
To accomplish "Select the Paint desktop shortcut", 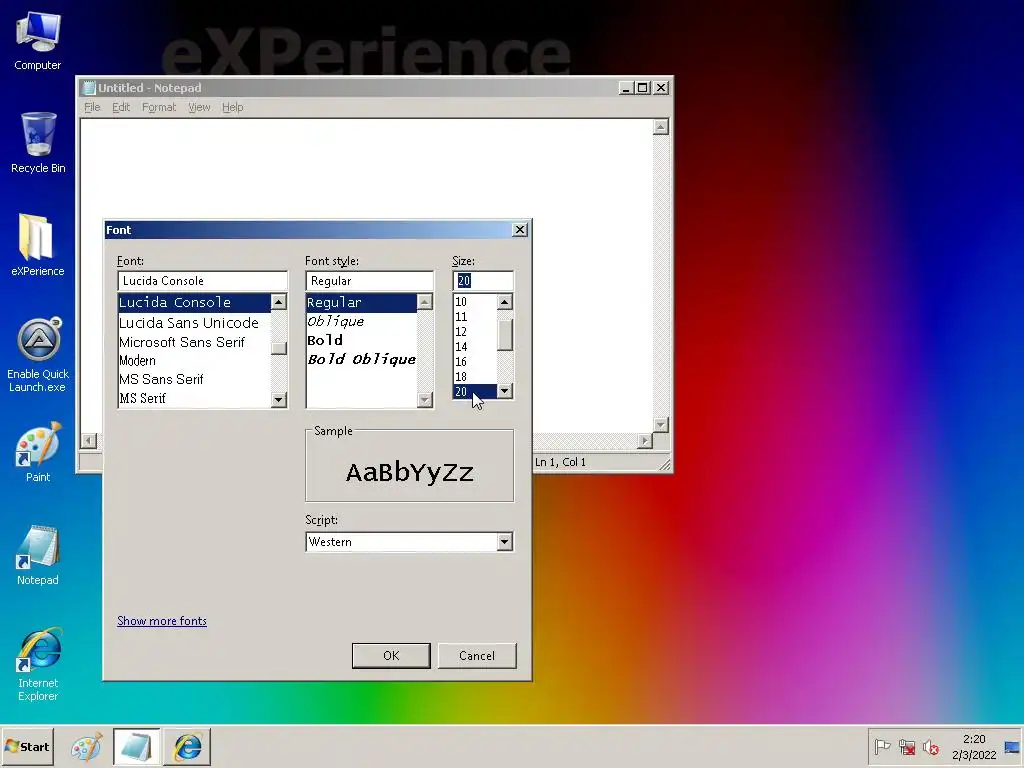I will [38, 452].
